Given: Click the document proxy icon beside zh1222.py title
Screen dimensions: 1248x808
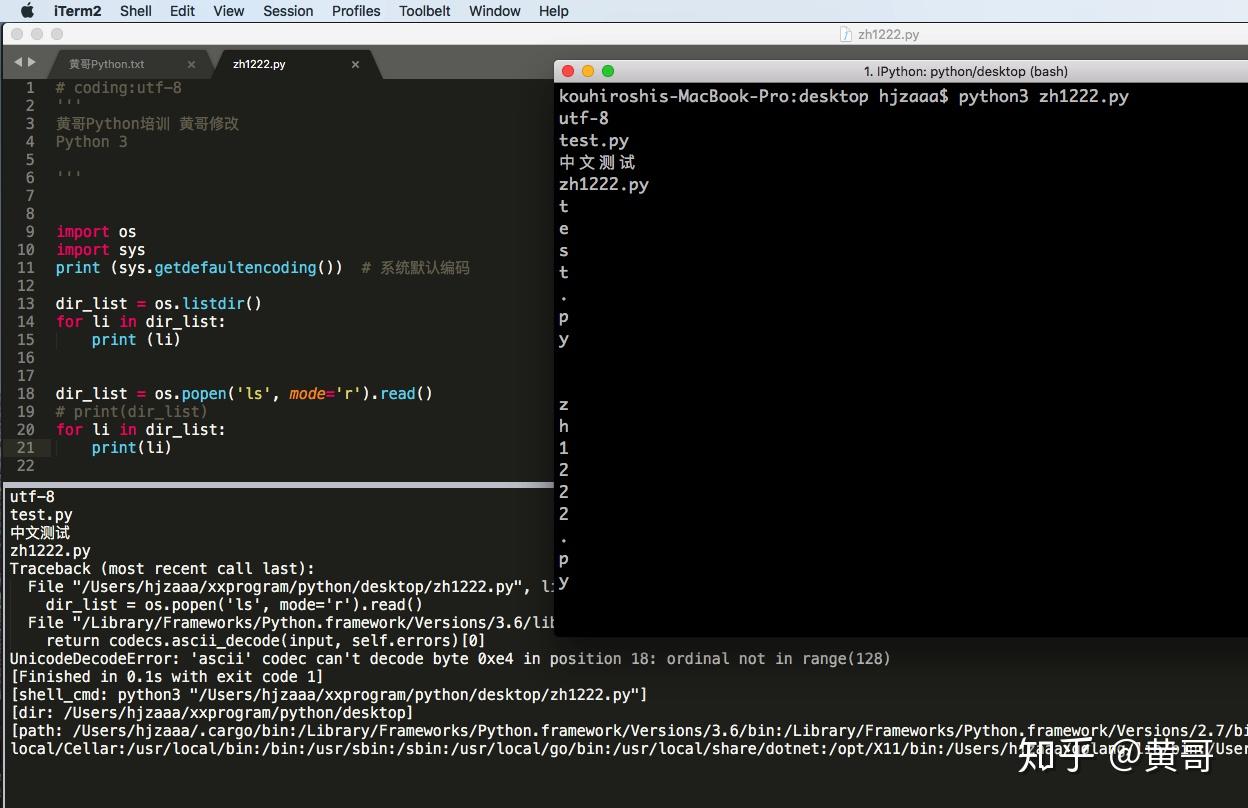Looking at the screenshot, I should [845, 34].
